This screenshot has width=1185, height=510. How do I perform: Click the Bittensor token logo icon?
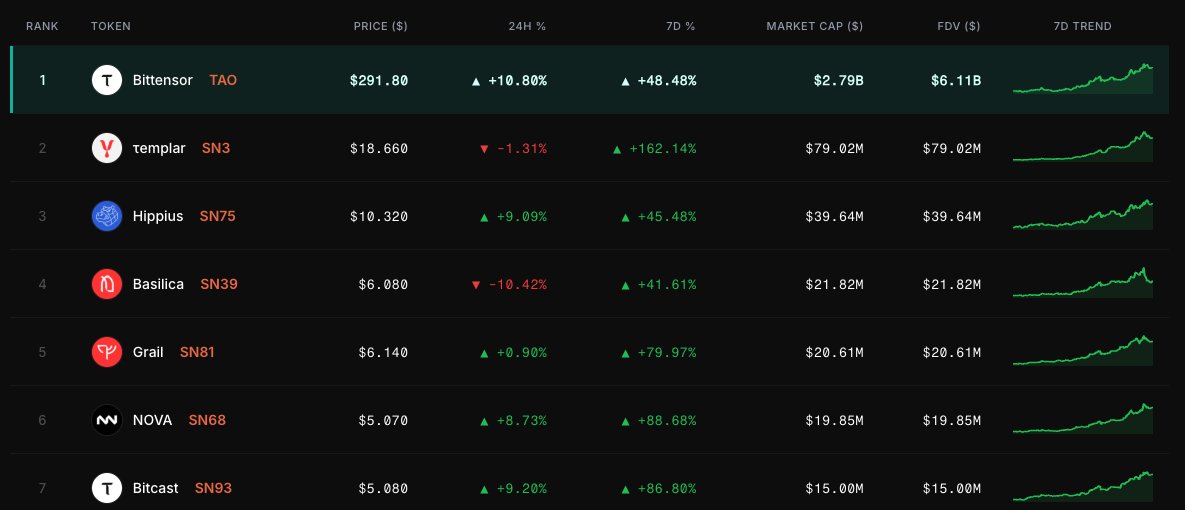tap(107, 80)
